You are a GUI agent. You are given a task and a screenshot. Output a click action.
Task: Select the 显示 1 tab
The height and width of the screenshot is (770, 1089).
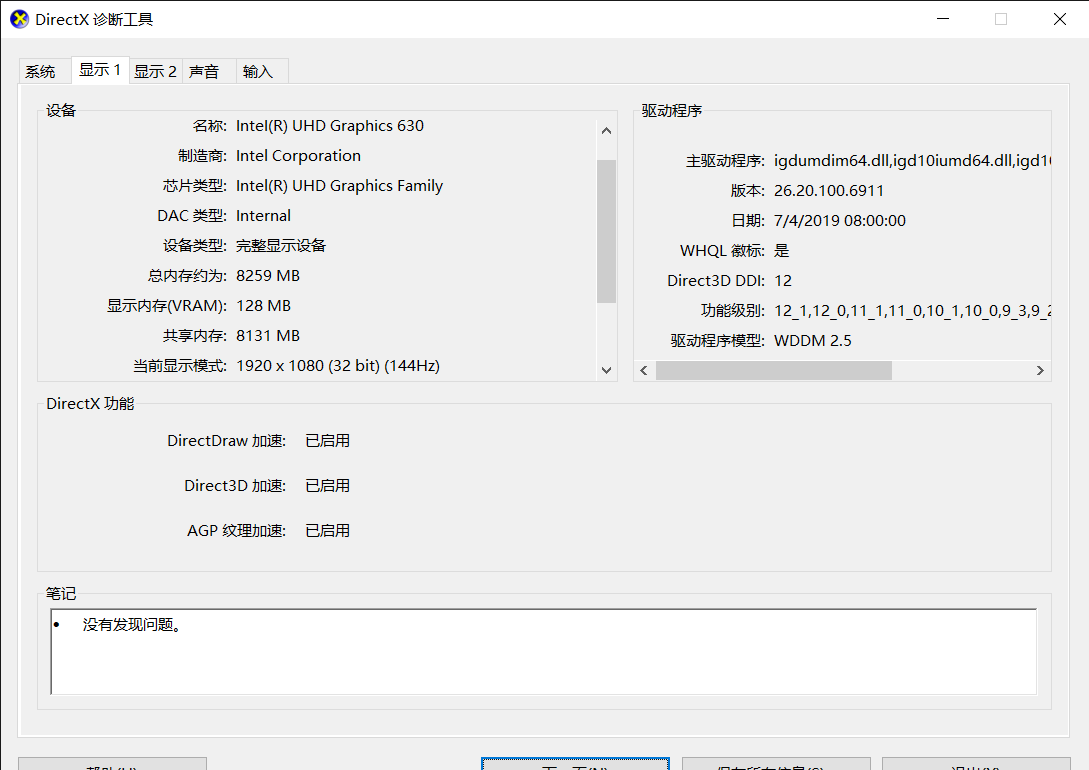coord(100,70)
